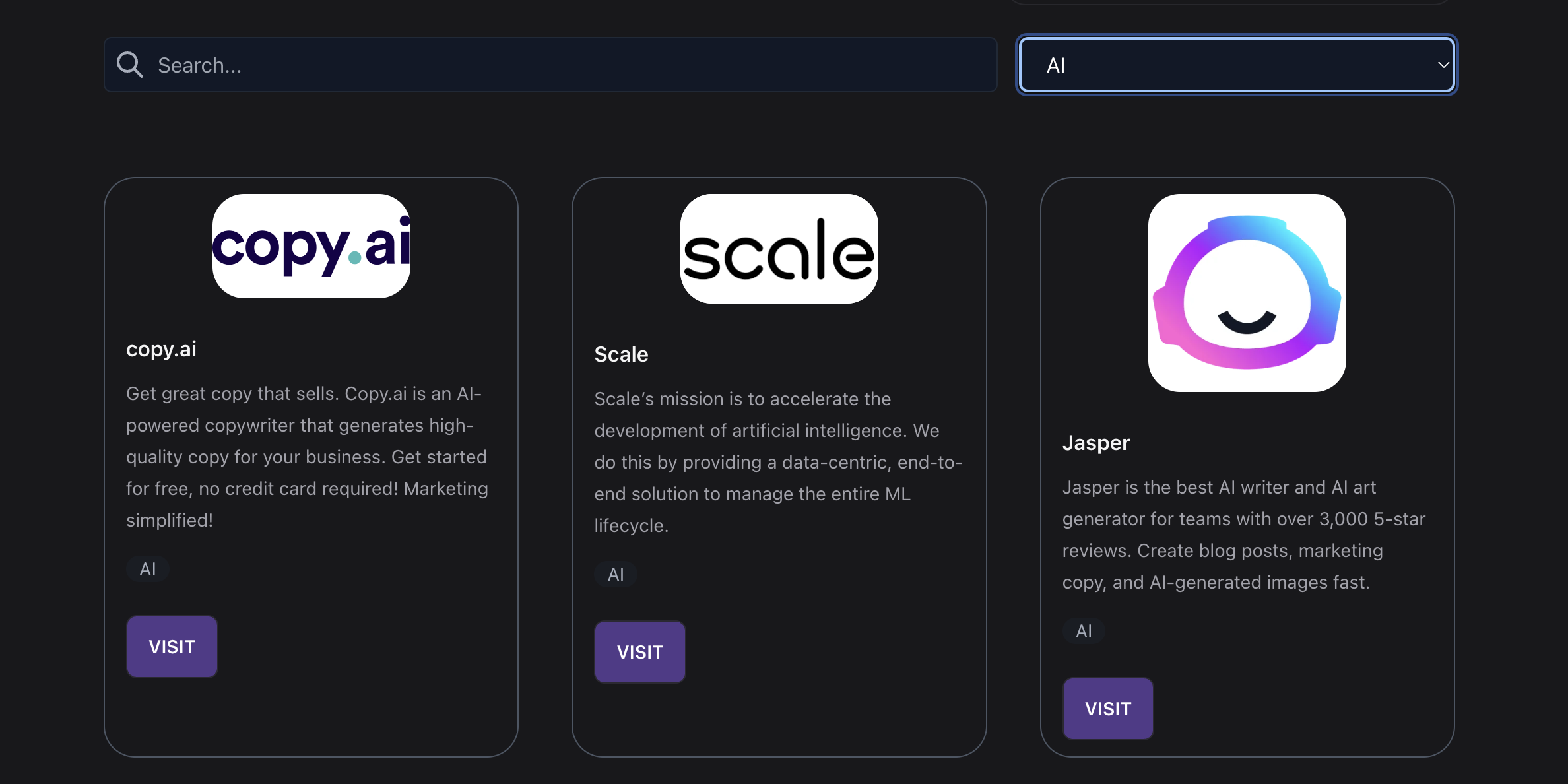1568x784 pixels.
Task: Click the Jasper smiley logo
Action: point(1247,293)
